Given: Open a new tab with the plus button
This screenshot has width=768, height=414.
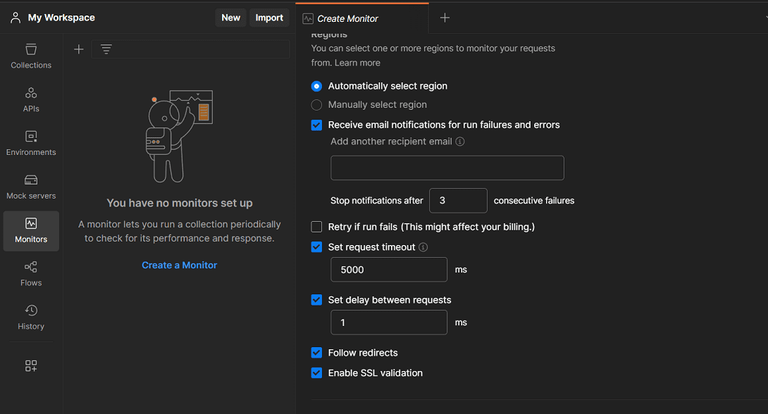Looking at the screenshot, I should click(x=445, y=17).
